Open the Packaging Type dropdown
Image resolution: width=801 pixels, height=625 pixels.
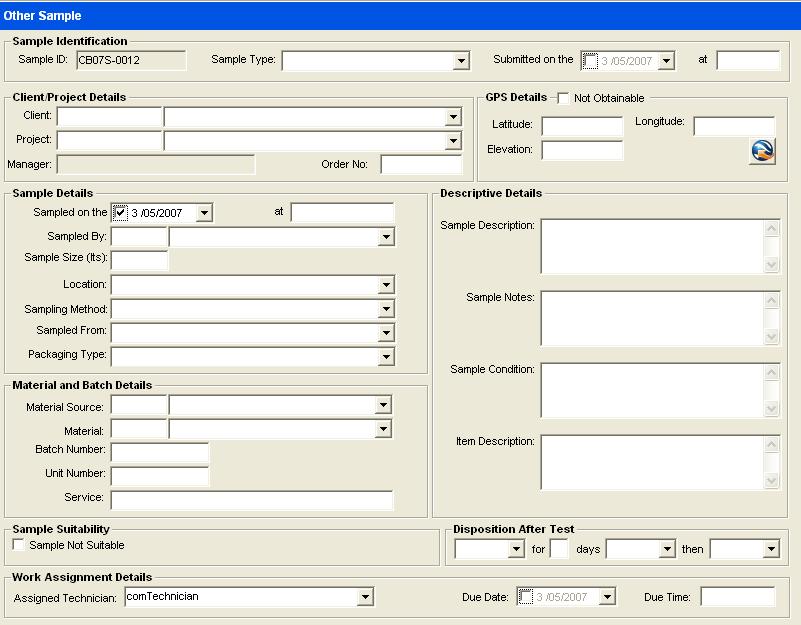coord(386,357)
